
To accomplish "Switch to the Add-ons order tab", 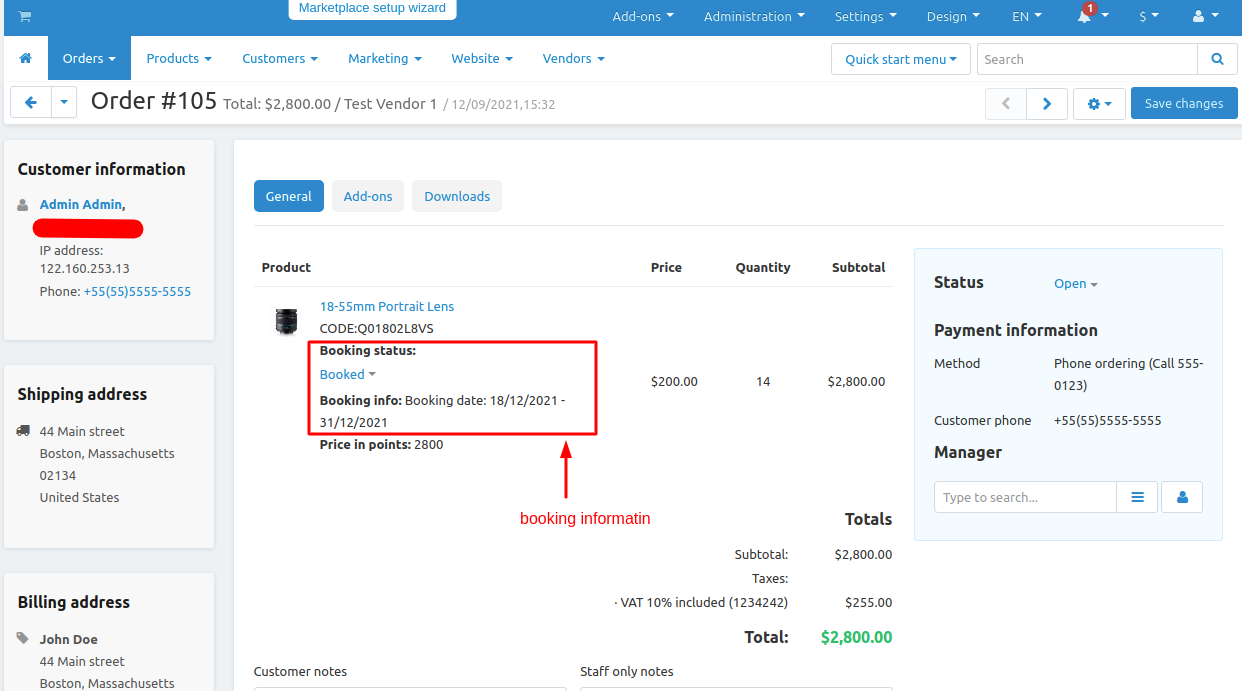I will [368, 196].
